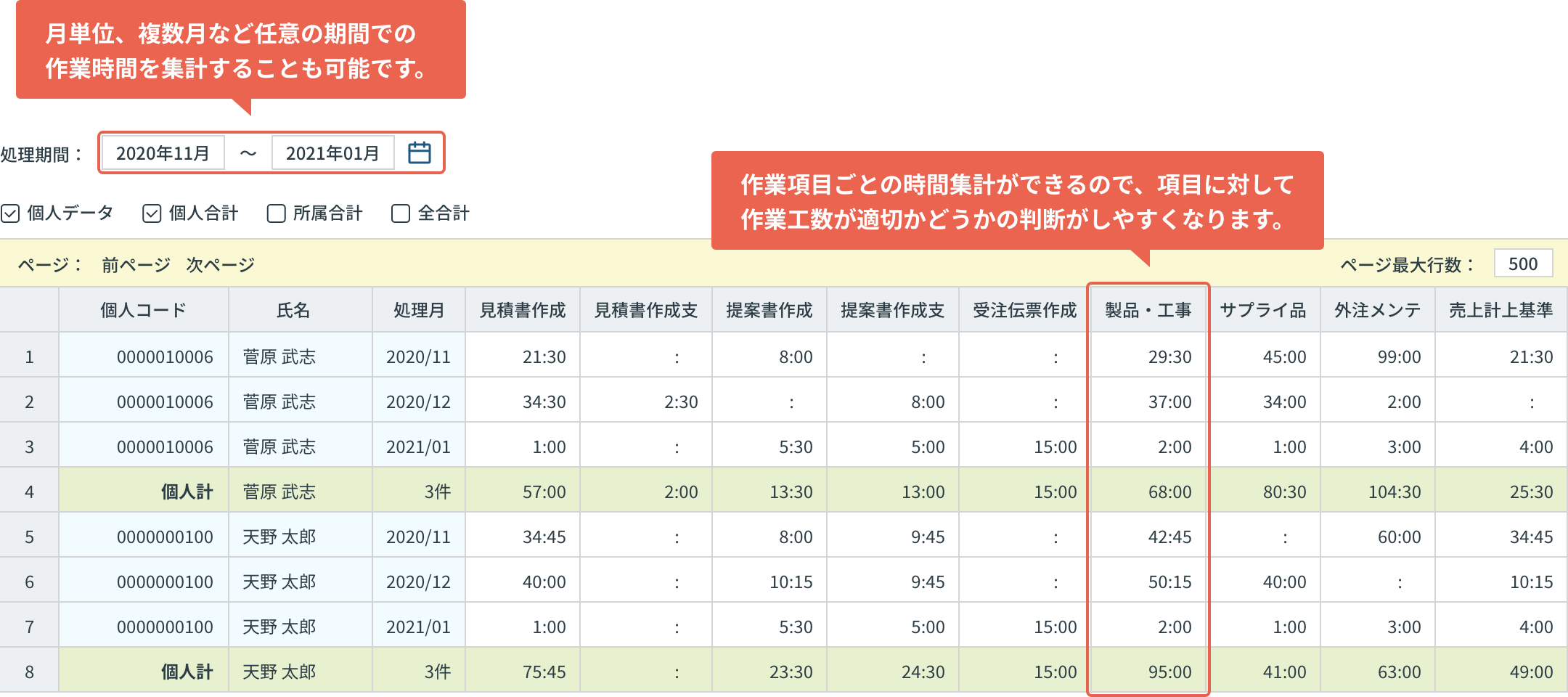The width and height of the screenshot is (1568, 697).
Task: Click the 提案書作成支 column header
Action: (x=893, y=310)
